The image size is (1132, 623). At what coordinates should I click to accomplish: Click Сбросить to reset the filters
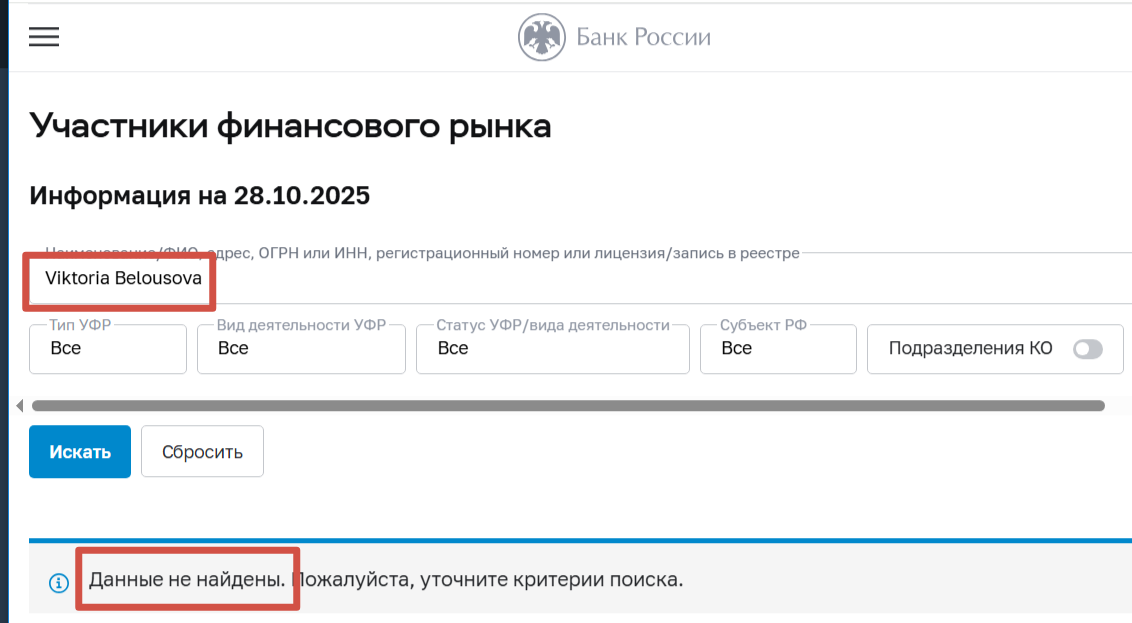[202, 451]
